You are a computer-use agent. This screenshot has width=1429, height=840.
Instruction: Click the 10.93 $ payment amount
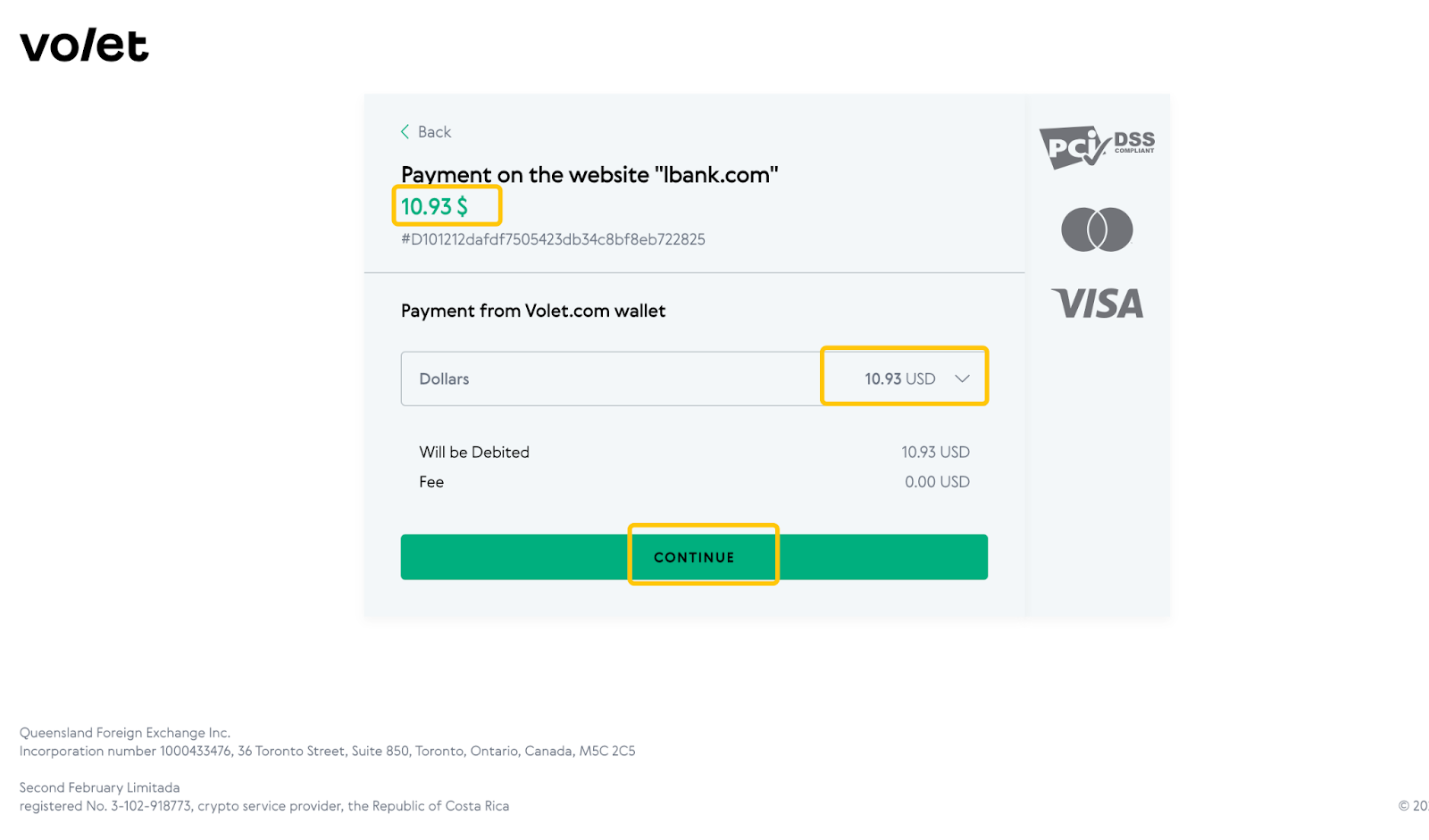(434, 206)
